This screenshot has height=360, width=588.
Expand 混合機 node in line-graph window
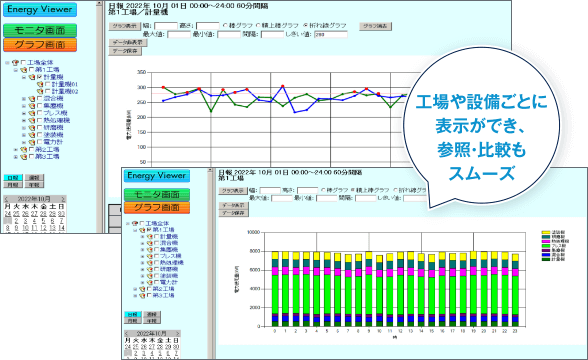[24, 99]
